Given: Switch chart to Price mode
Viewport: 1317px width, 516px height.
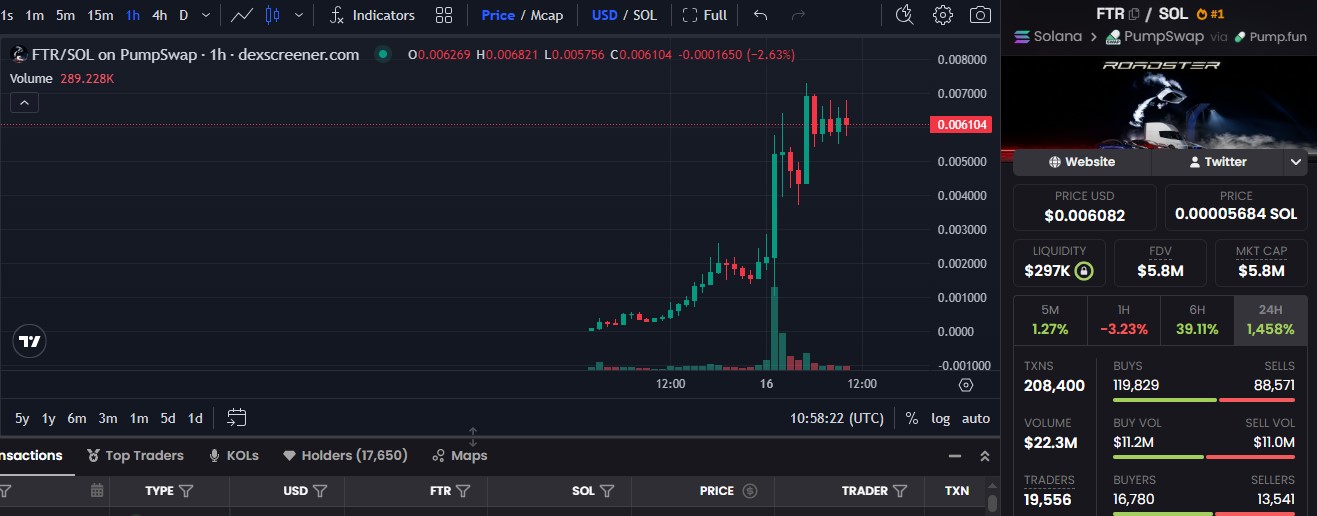Looking at the screenshot, I should click(498, 15).
